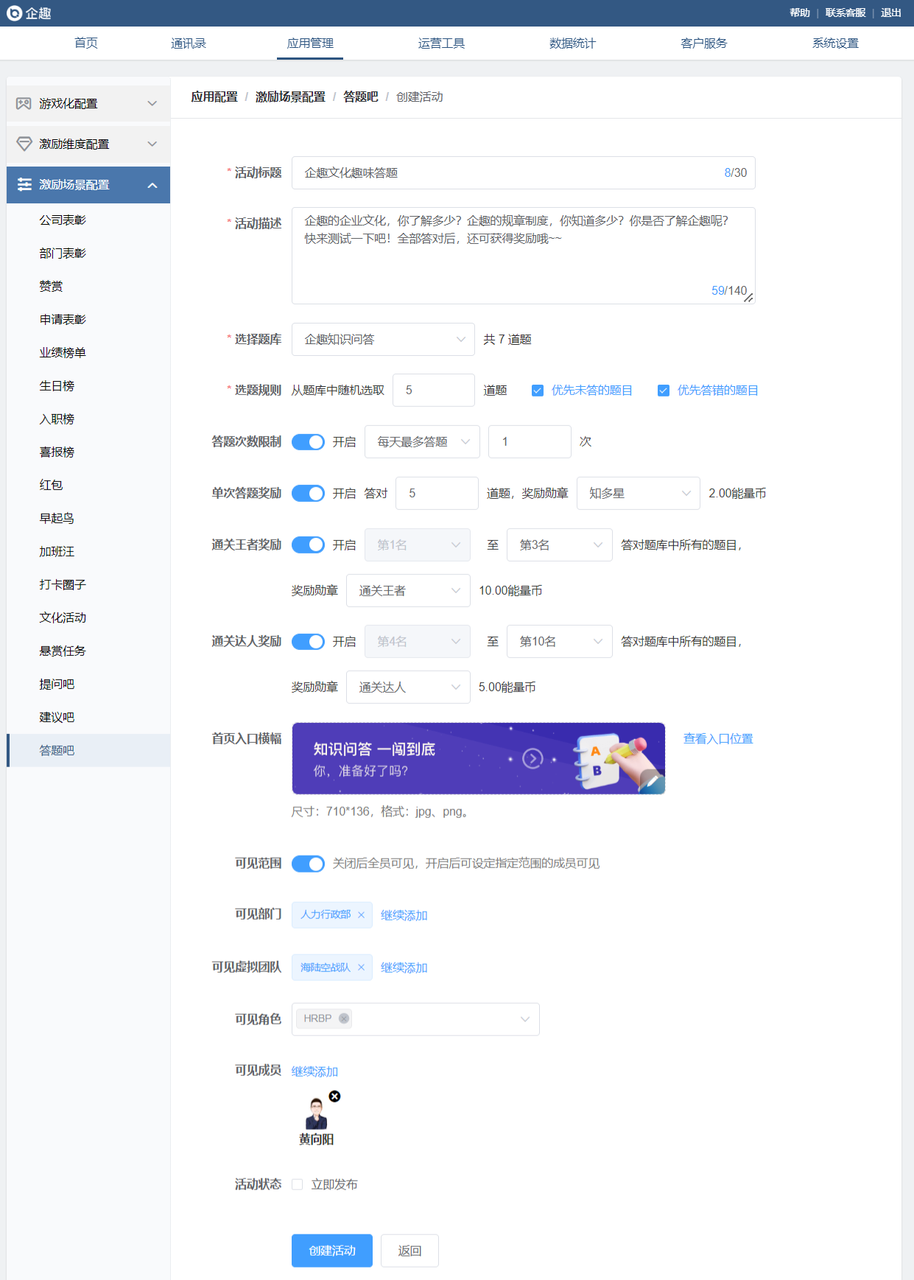Click the 游戏化配置 sidebar icon
Viewport: 914px width, 1280px height.
[x=24, y=104]
